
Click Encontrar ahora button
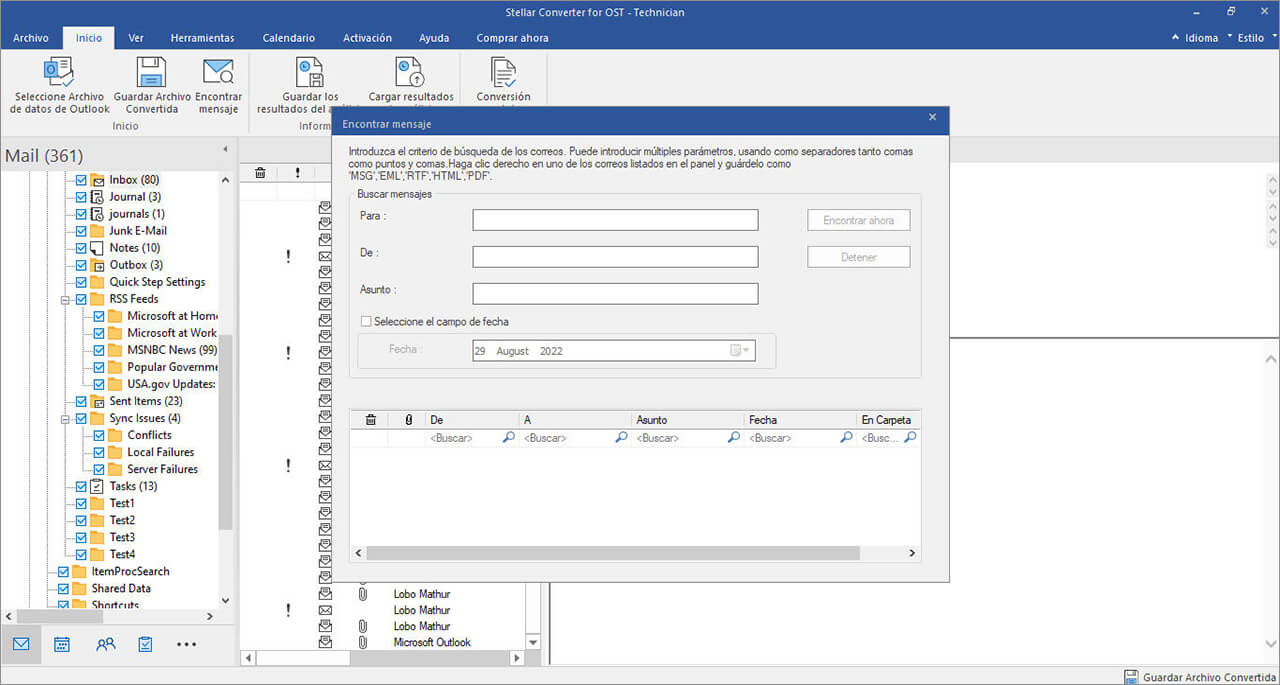859,220
